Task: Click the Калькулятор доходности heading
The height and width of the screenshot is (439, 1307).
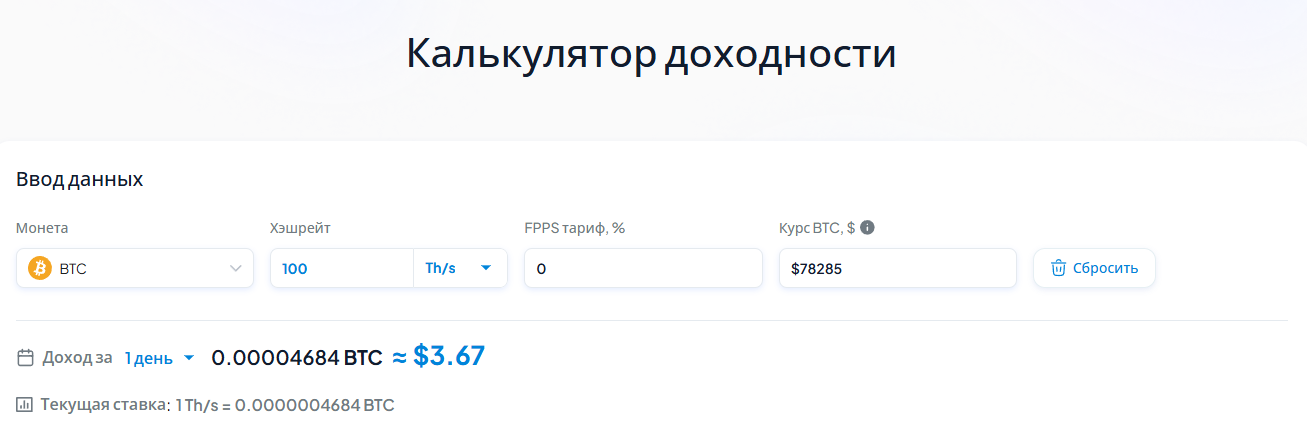Action: click(x=651, y=54)
